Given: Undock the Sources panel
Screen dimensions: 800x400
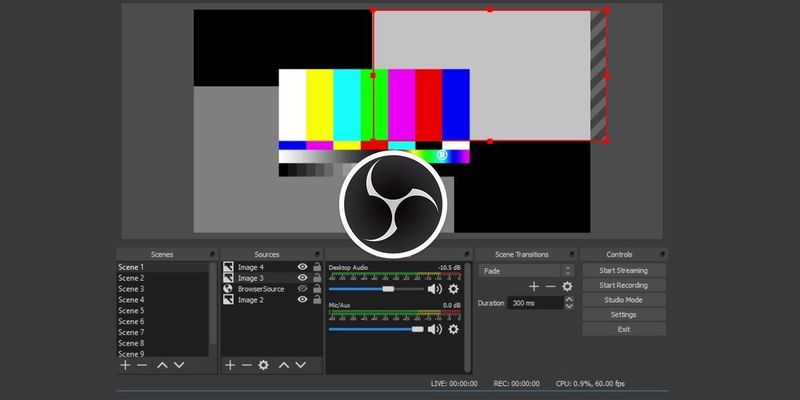Looking at the screenshot, I should pyautogui.click(x=317, y=254).
